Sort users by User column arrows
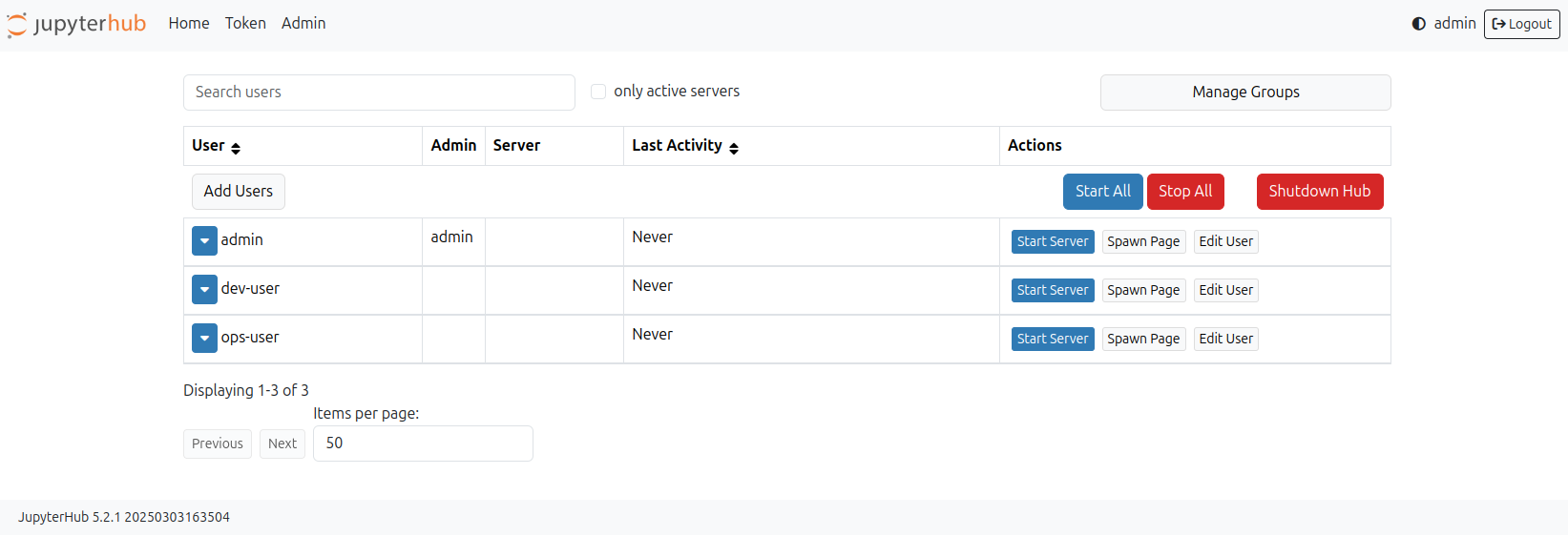 coord(236,148)
